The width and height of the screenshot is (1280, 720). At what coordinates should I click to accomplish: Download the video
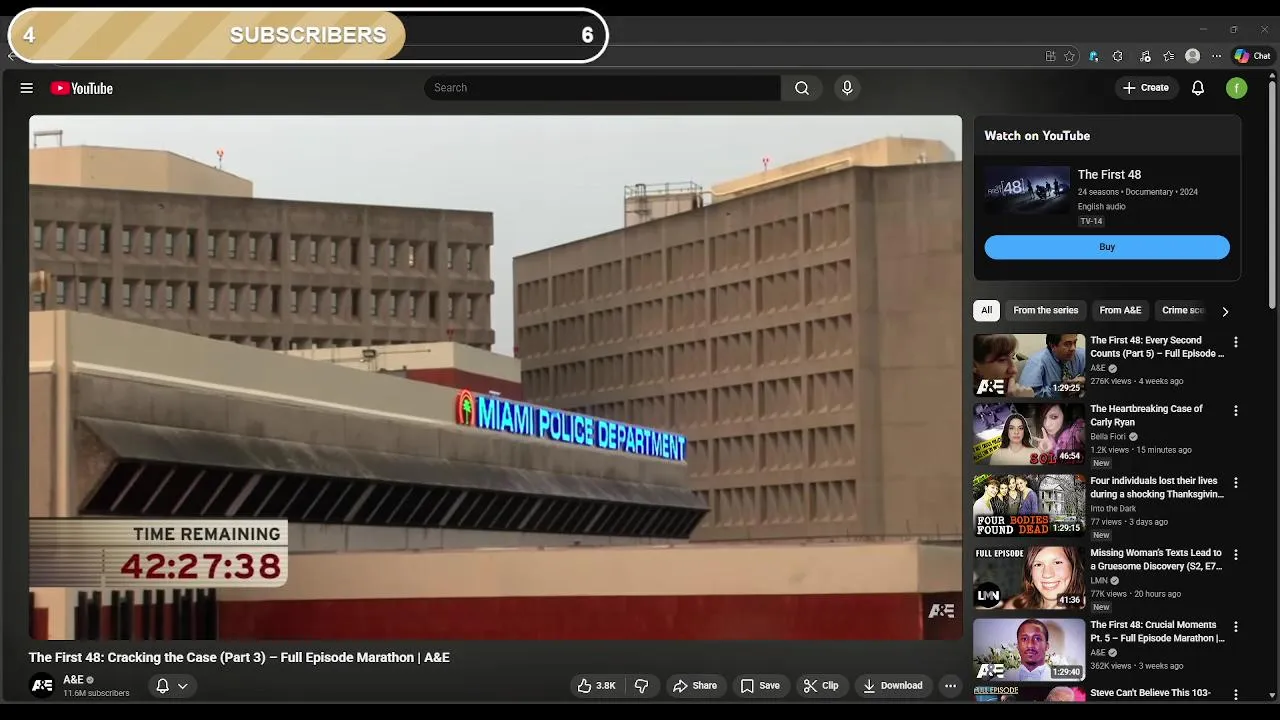(x=893, y=686)
